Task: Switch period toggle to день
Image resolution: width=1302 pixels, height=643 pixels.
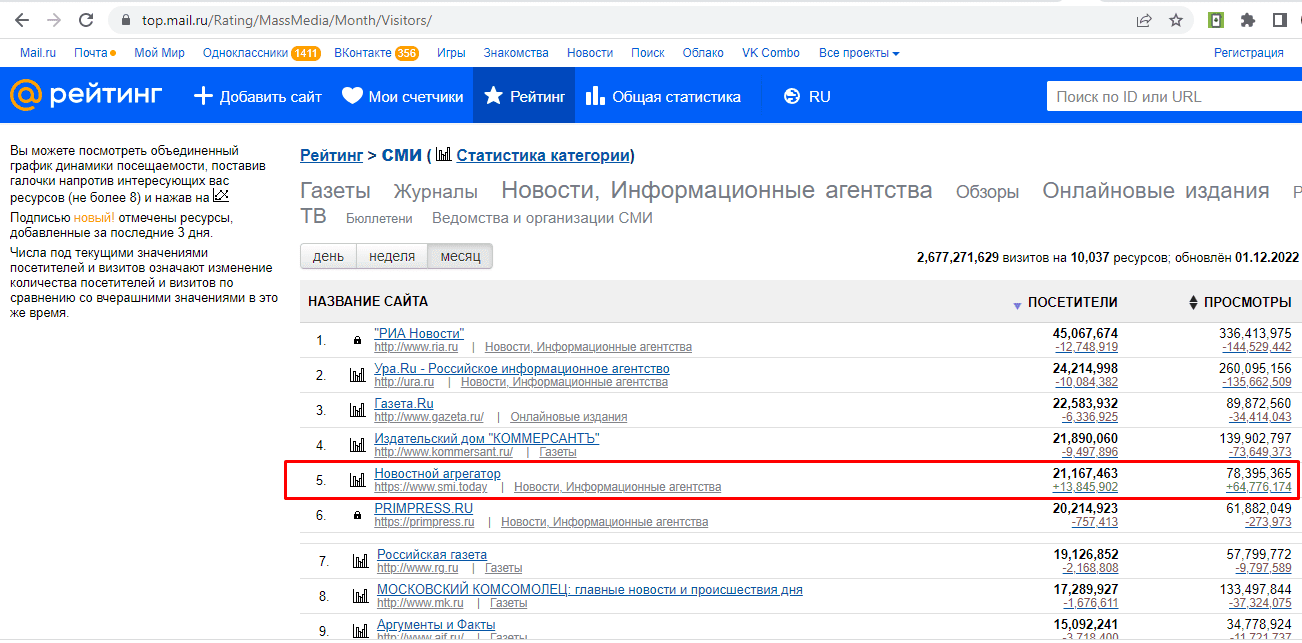Action: [x=328, y=257]
